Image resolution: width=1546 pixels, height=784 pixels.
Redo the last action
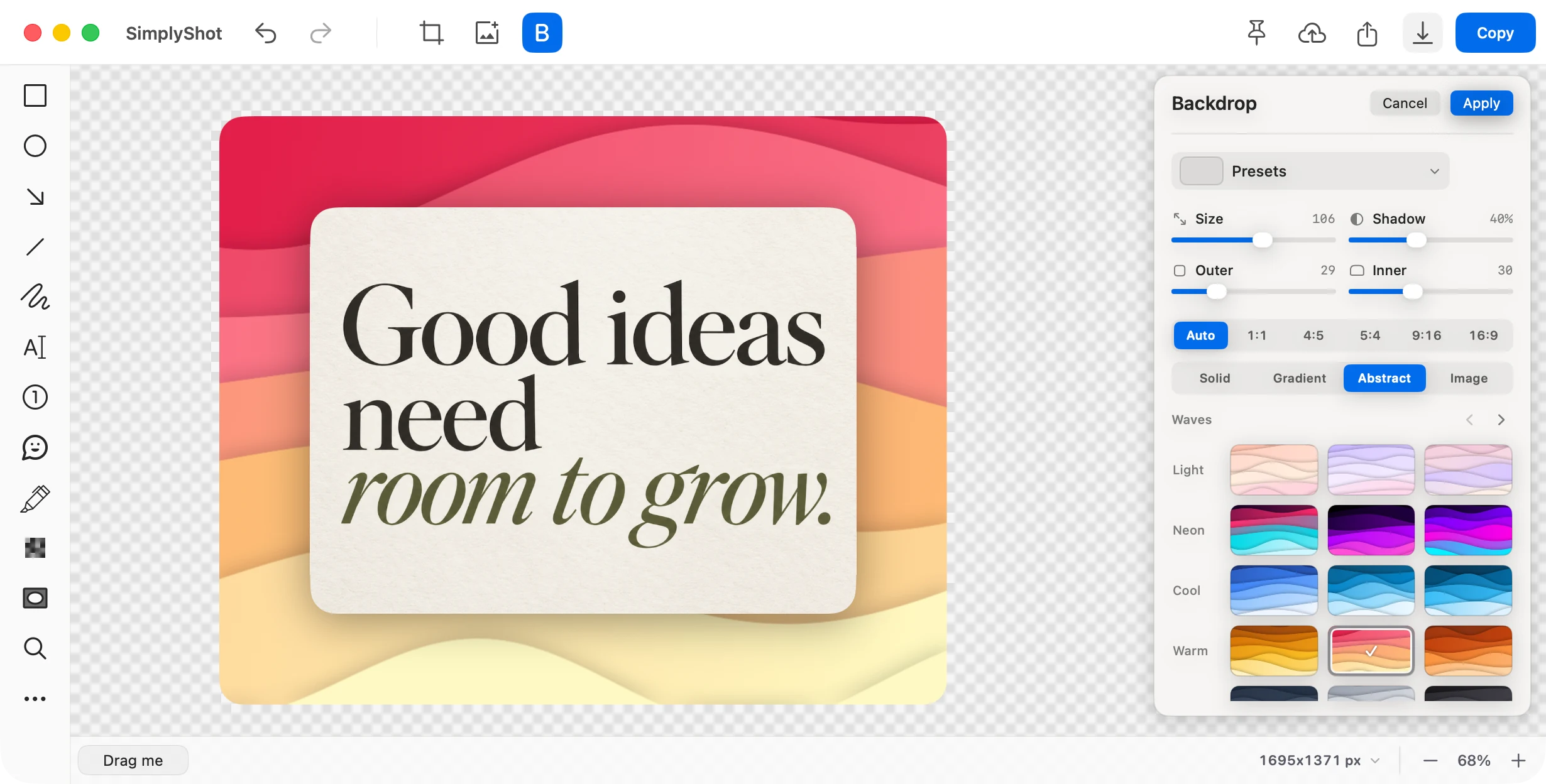tap(321, 33)
